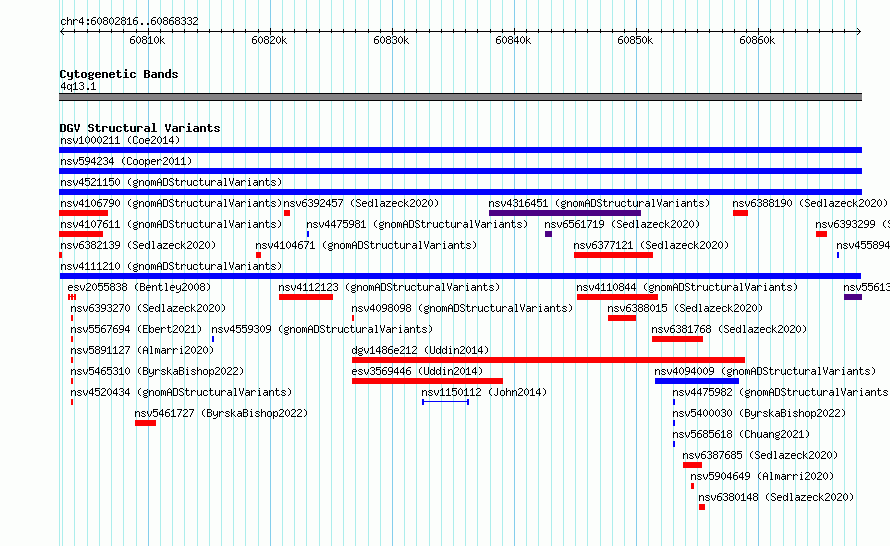Click the nsv4098098 variant label
This screenshot has height=546, width=890.
pos(462,308)
